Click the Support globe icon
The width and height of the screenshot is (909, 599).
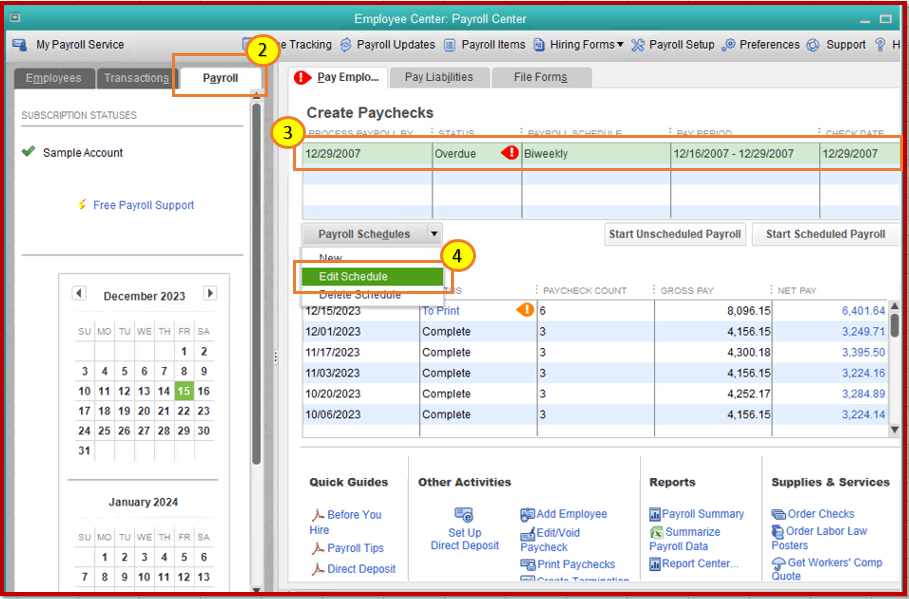[813, 45]
